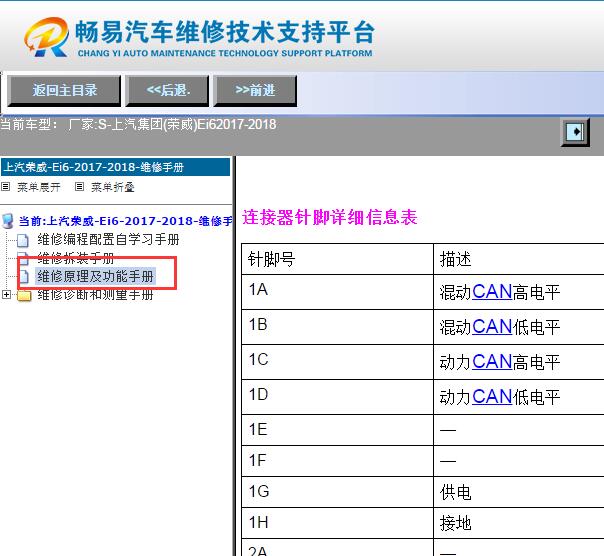Click the >>前进 forward button
The image size is (604, 556).
[x=255, y=91]
